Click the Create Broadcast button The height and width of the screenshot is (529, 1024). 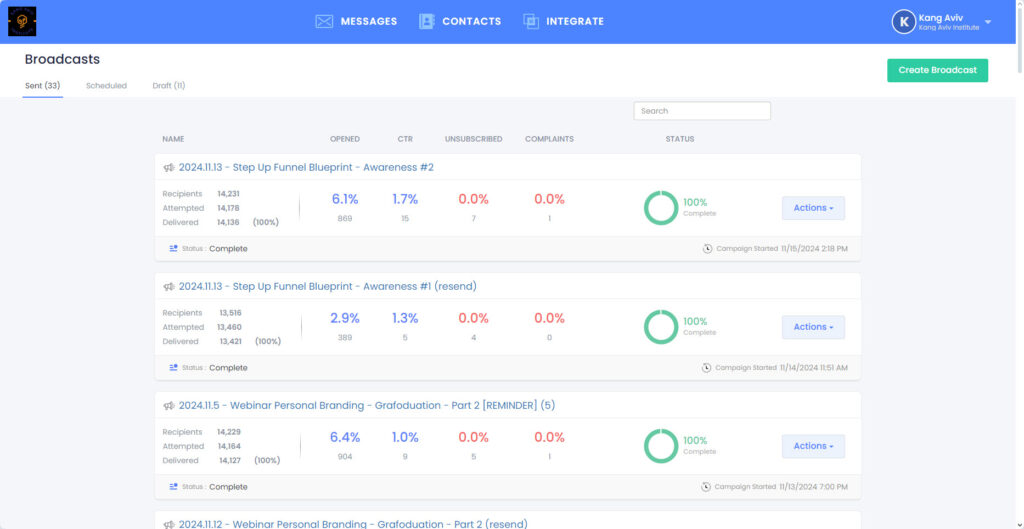pyautogui.click(x=937, y=70)
